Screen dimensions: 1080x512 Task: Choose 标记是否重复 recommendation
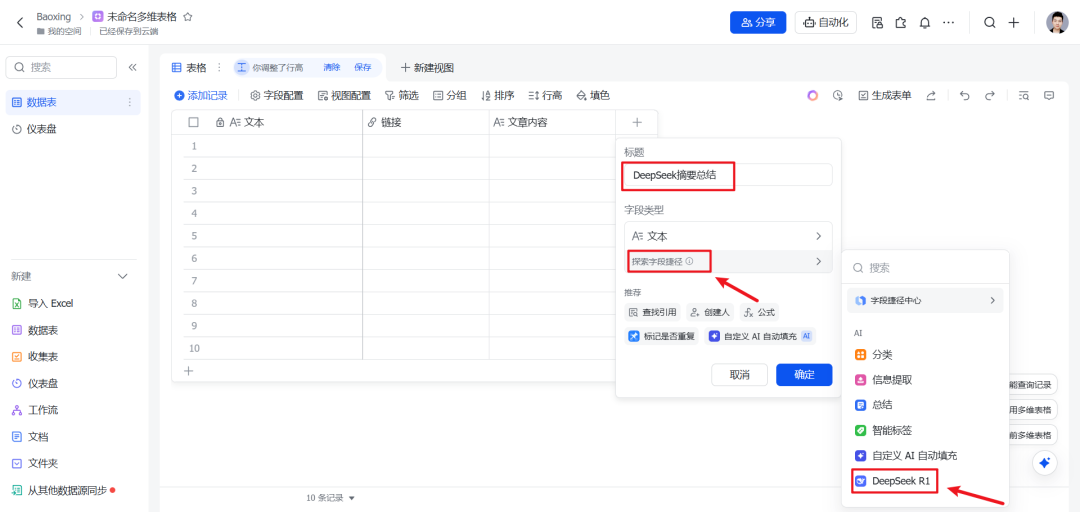point(661,336)
